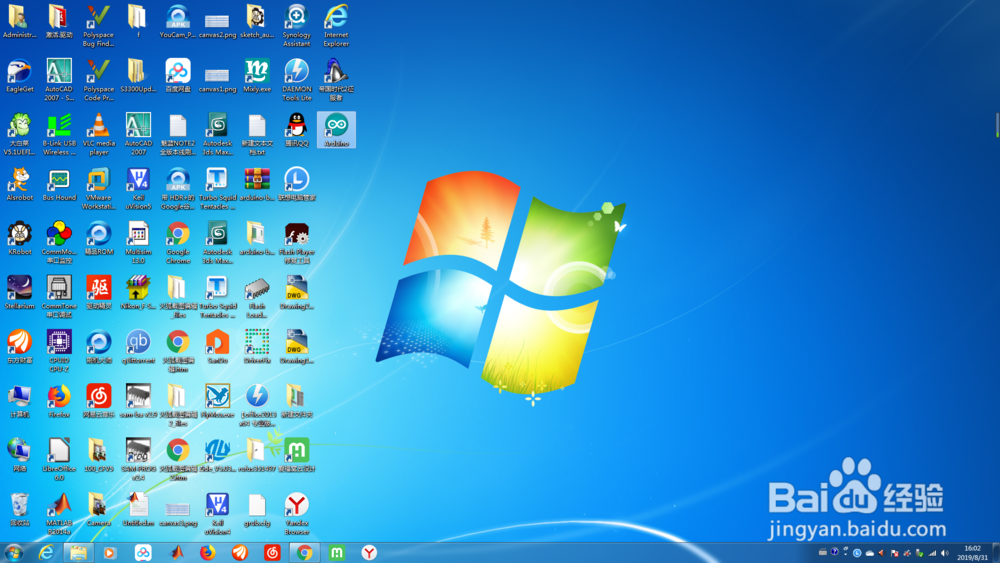Image resolution: width=1000 pixels, height=563 pixels.
Task: Open the taskbar clock showing 16:02
Action: 972,553
